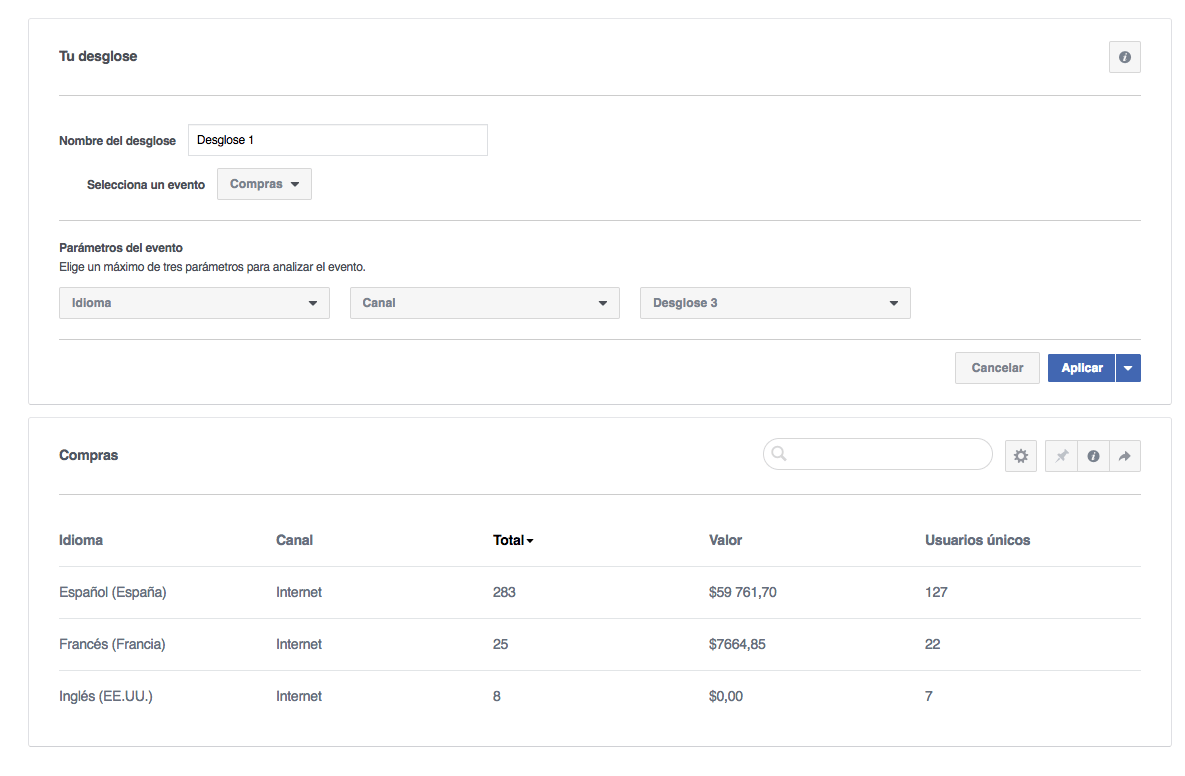Sort by the Total column header
1185x776 pixels.
pyautogui.click(x=513, y=540)
